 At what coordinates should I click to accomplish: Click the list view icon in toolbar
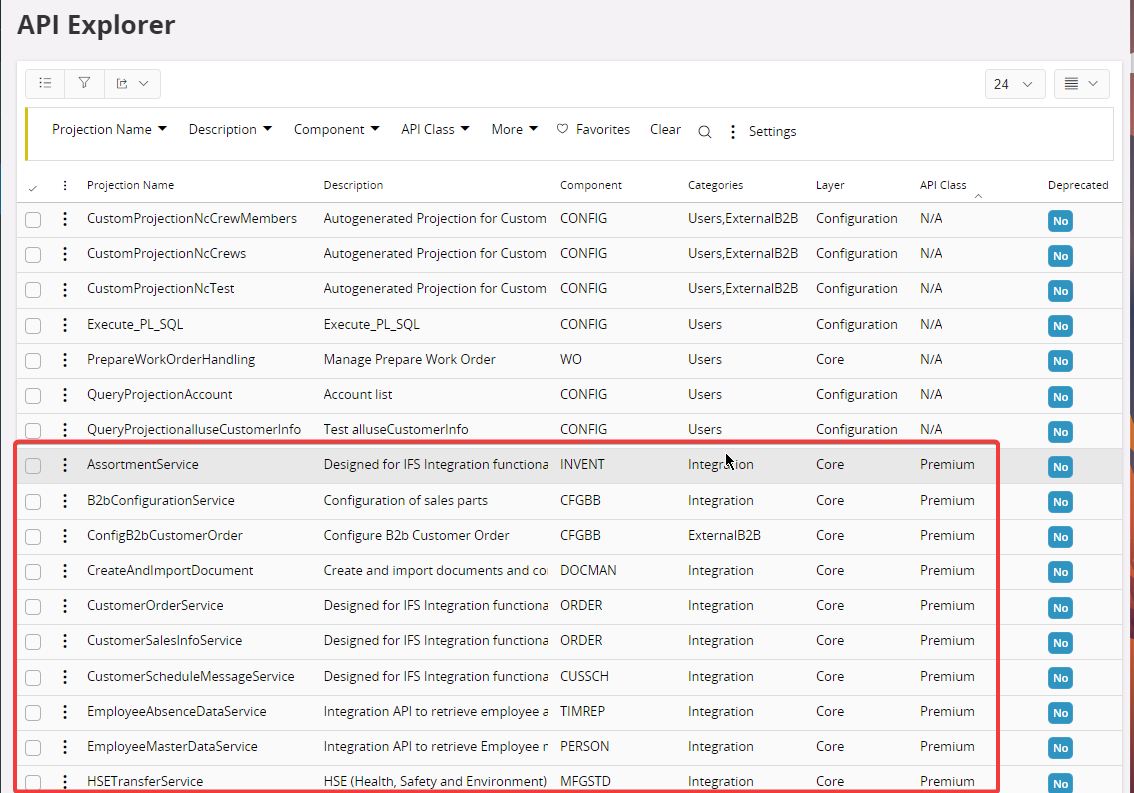coord(44,84)
